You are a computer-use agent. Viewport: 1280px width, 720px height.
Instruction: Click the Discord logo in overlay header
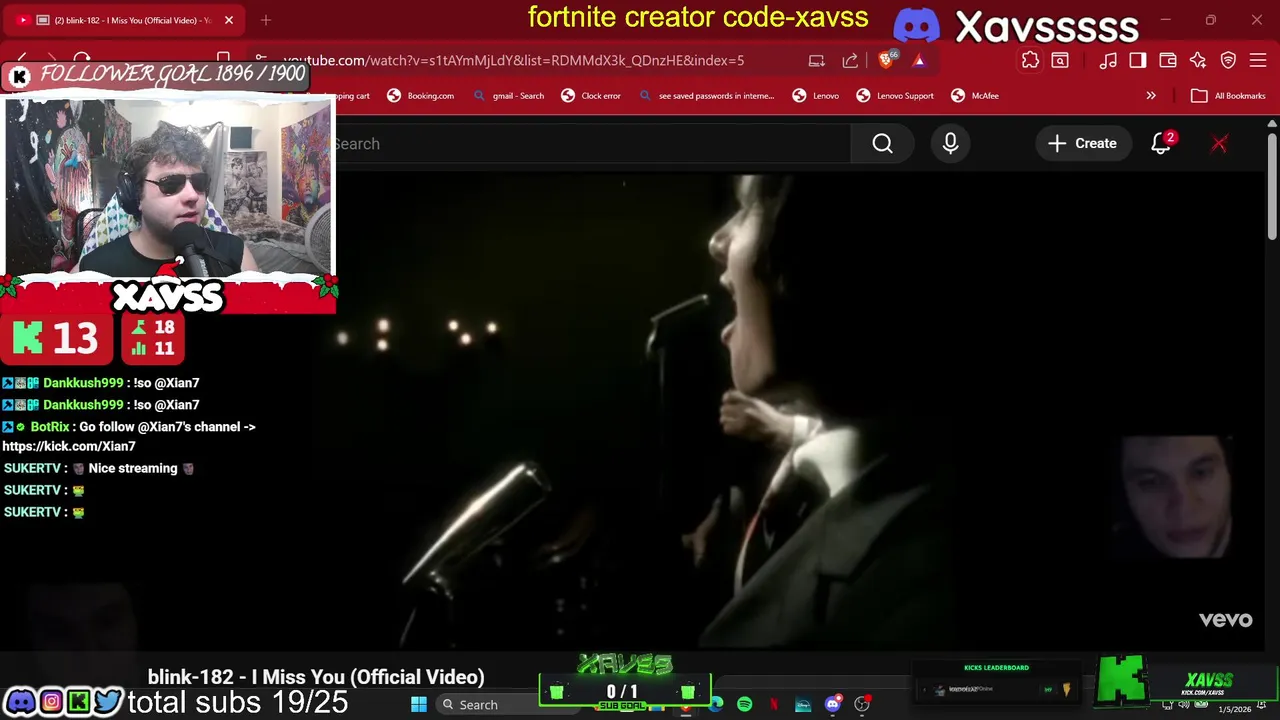tap(917, 25)
